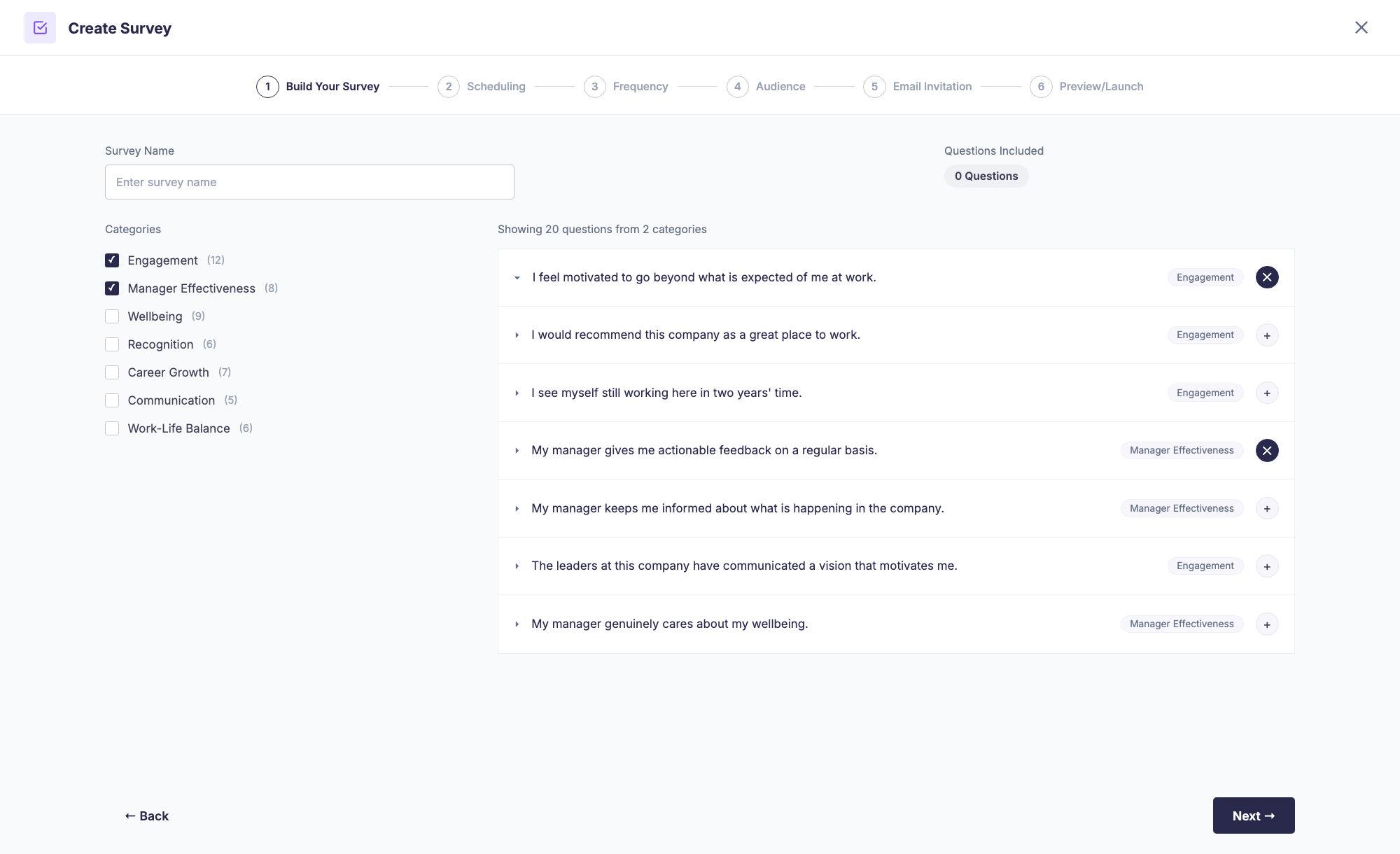This screenshot has width=1400, height=854.
Task: Click the Engagement tag on 'recommend this company'
Action: coord(1205,335)
